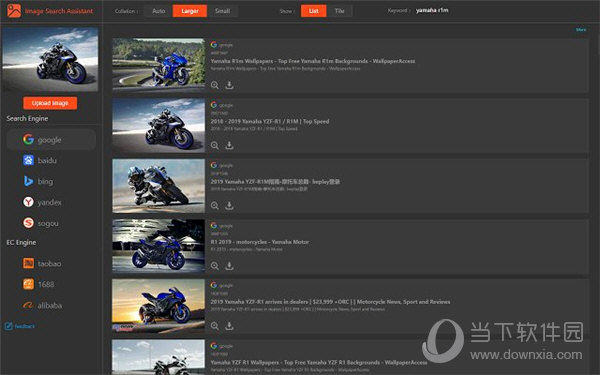This screenshot has width=600, height=375.
Task: Click Top Speed result motorcycle thumbnail
Action: [x=158, y=126]
